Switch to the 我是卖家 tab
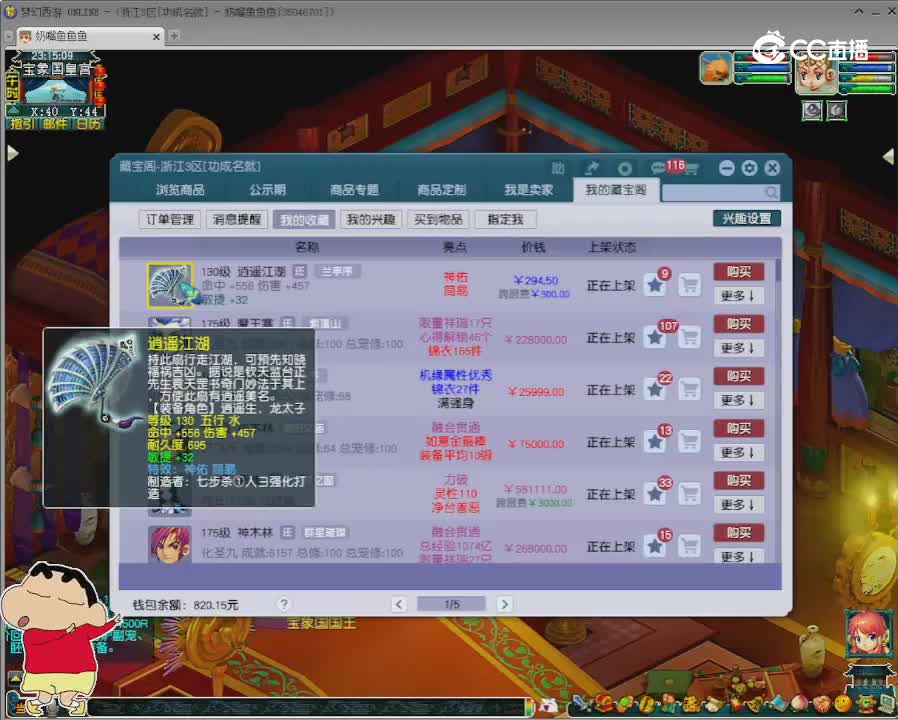Screen dimensions: 898x720 pos(529,190)
